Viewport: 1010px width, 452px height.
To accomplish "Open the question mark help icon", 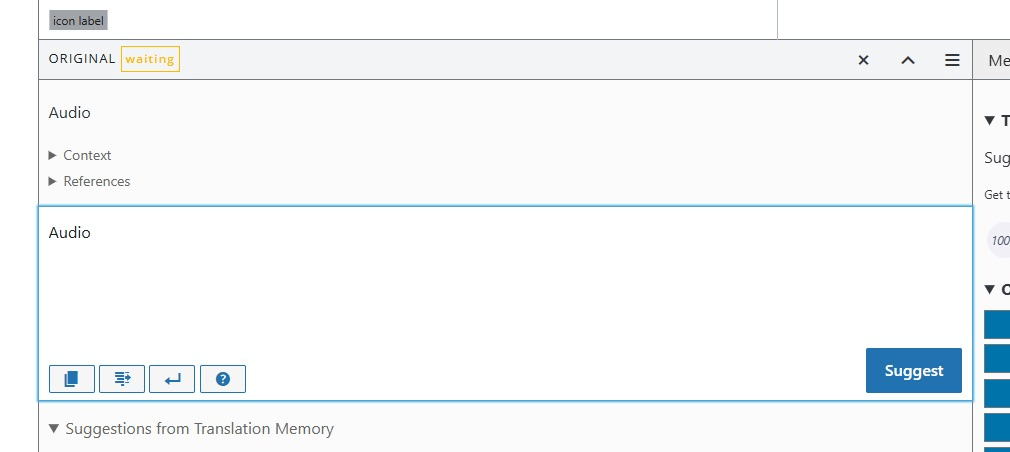I will (x=223, y=379).
